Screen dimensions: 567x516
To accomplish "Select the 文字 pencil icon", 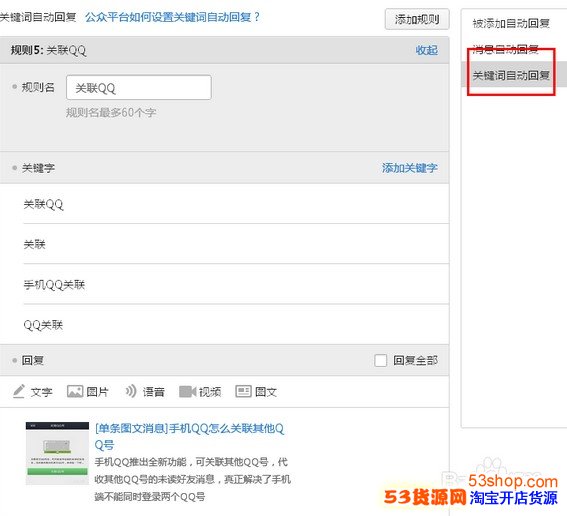I will [x=19, y=391].
